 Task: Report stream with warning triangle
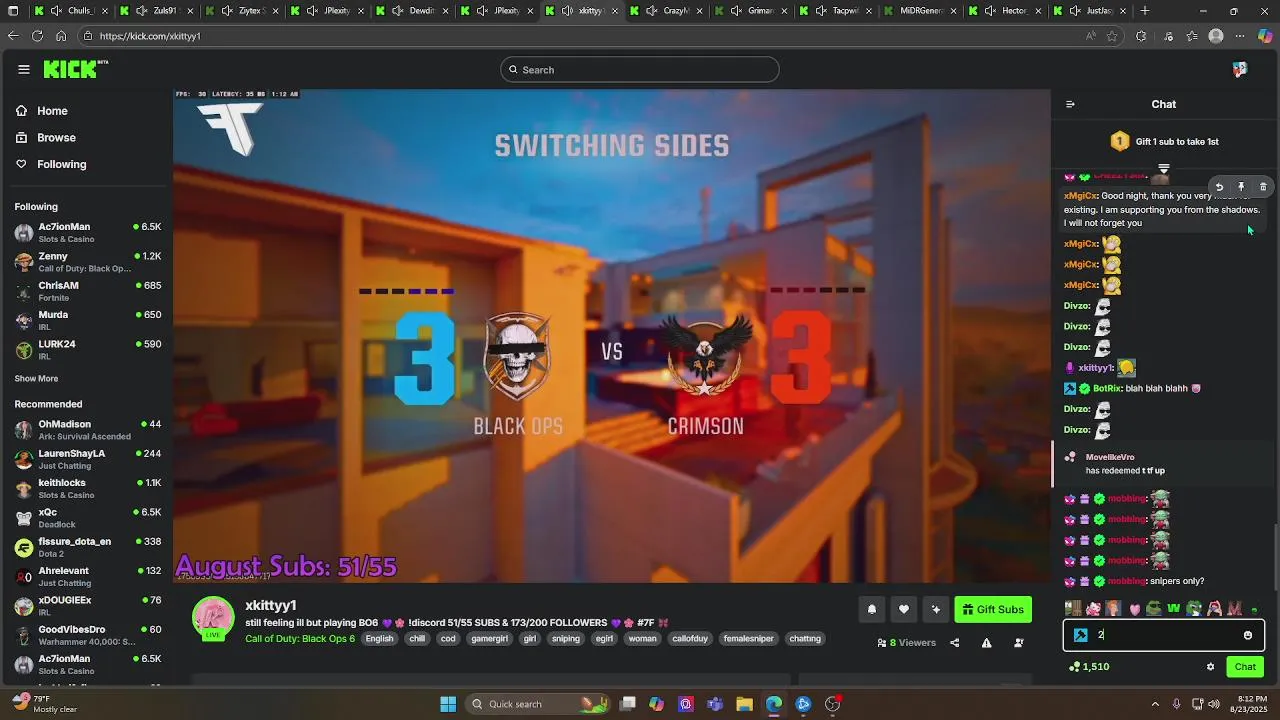tap(986, 643)
